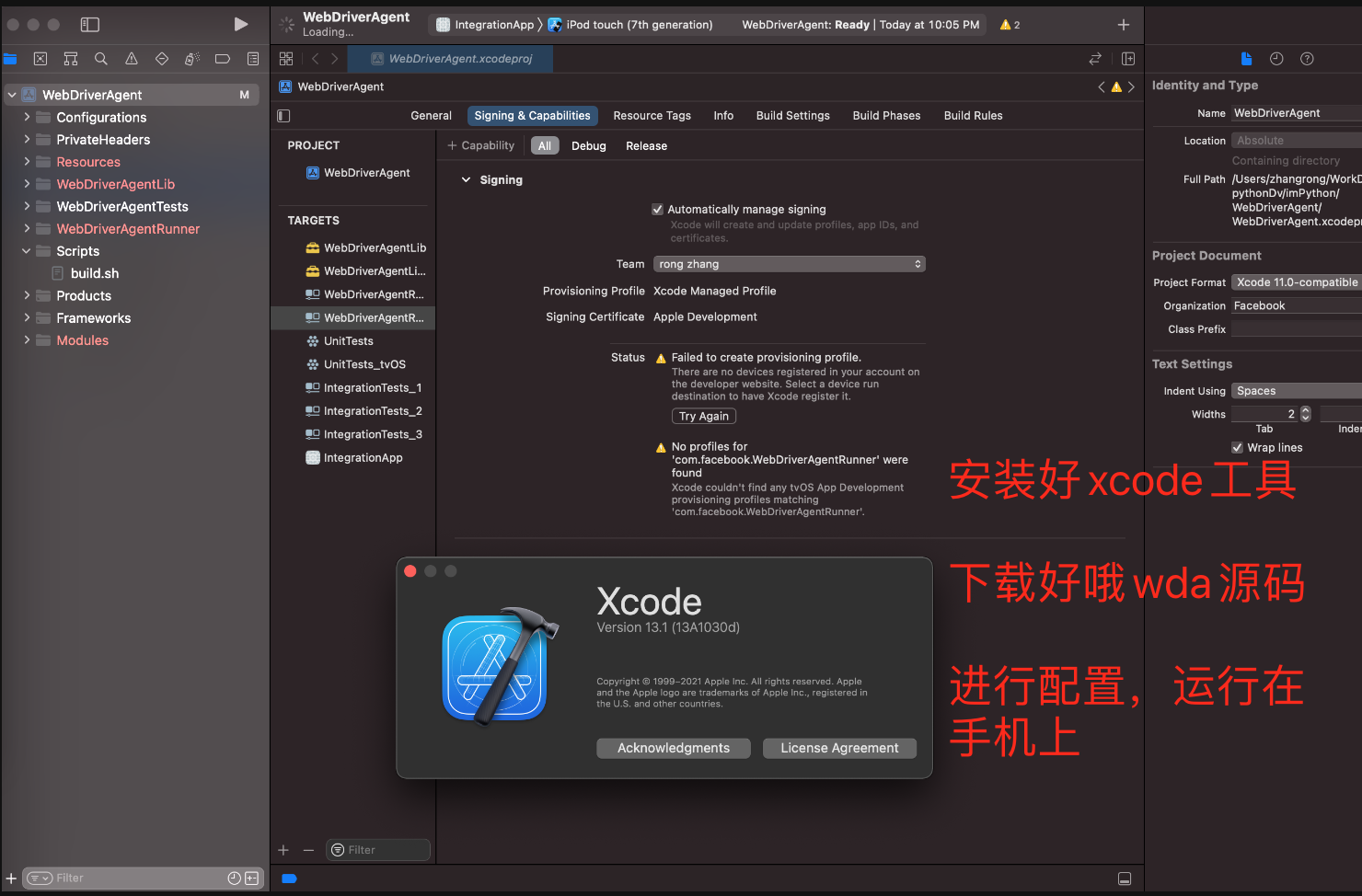Jump to next issue arrow
The width and height of the screenshot is (1362, 896).
coord(1131,87)
